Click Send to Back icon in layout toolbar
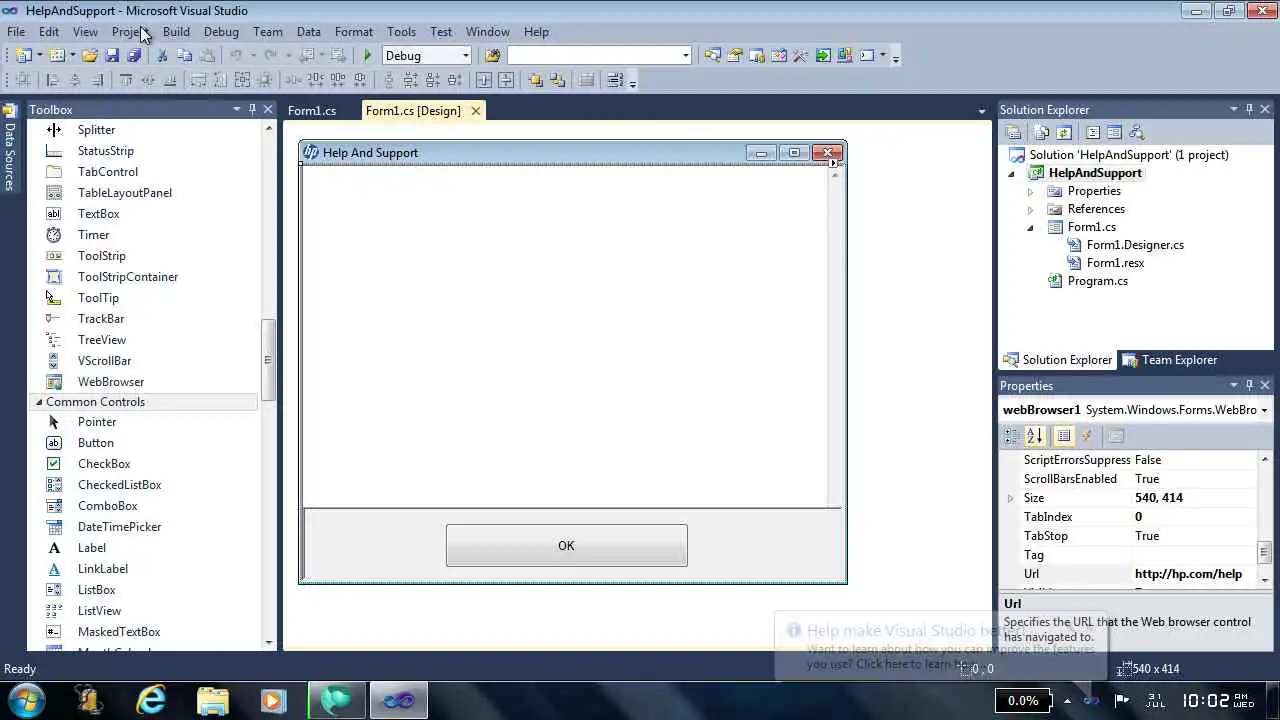This screenshot has width=1280, height=720. (557, 80)
